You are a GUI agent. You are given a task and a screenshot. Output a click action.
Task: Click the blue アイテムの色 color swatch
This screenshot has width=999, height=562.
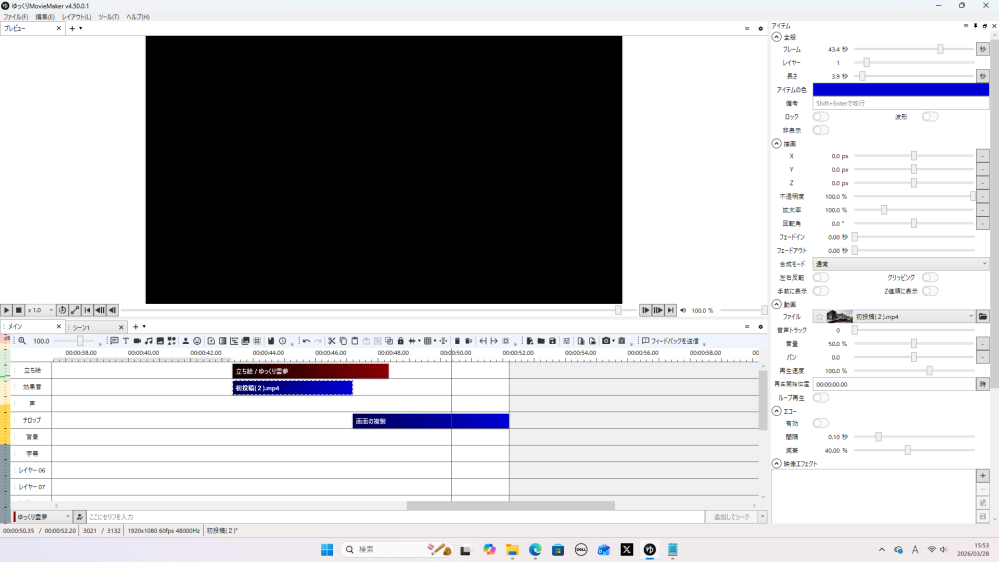[x=900, y=90]
